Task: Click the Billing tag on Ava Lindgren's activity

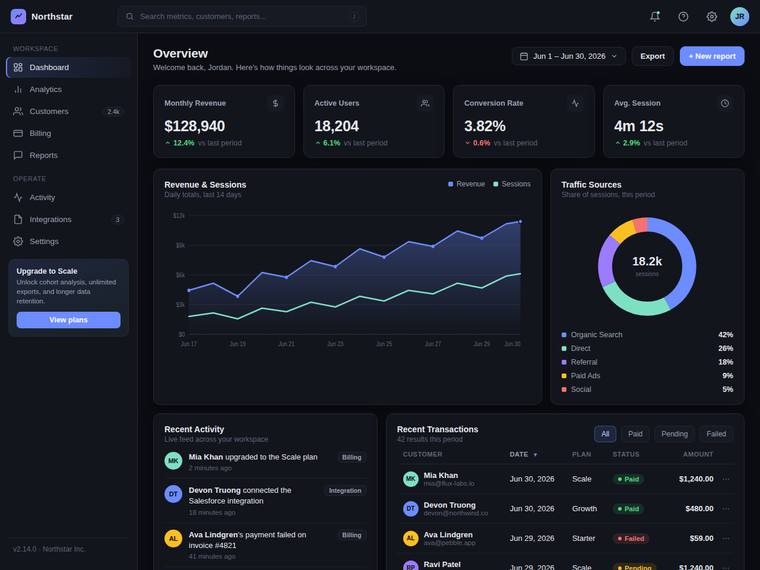Action: click(351, 535)
